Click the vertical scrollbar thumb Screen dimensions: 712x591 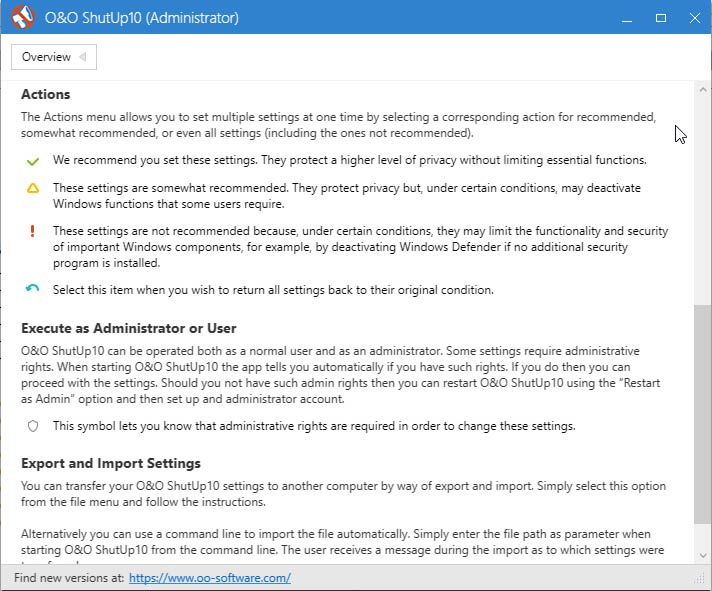pyautogui.click(x=702, y=414)
